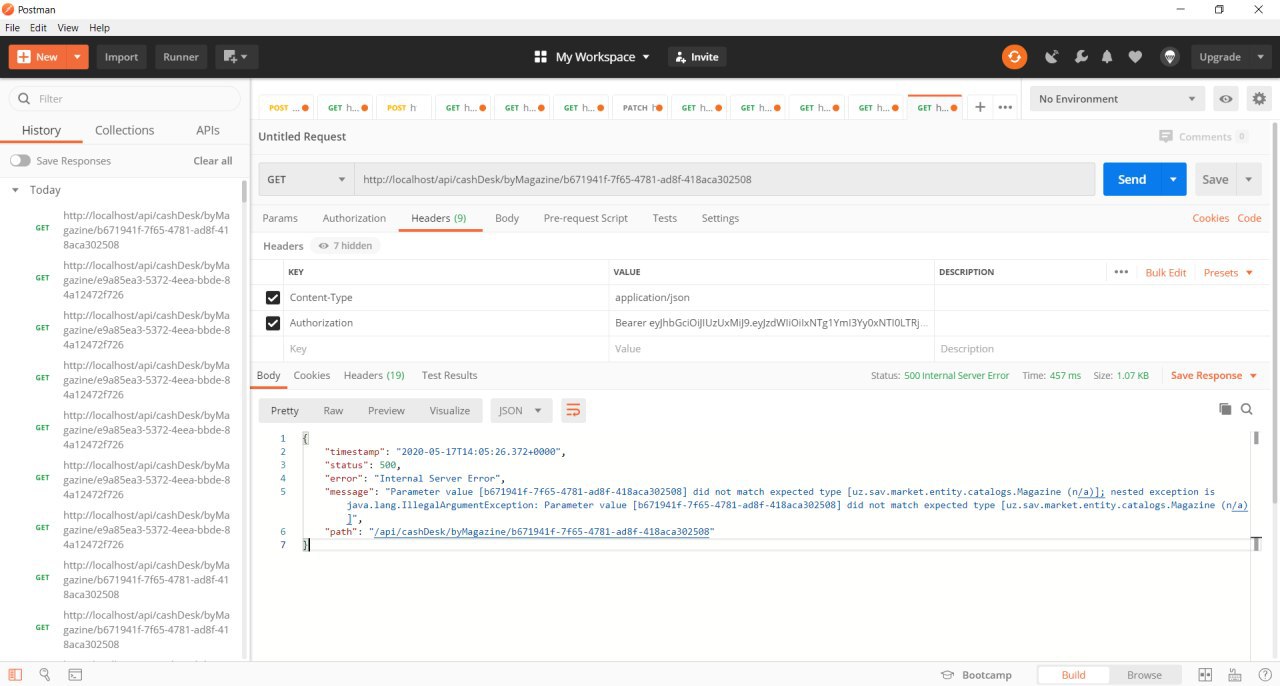1280x686 pixels.
Task: Open the Authorization request tab
Action: 354,218
